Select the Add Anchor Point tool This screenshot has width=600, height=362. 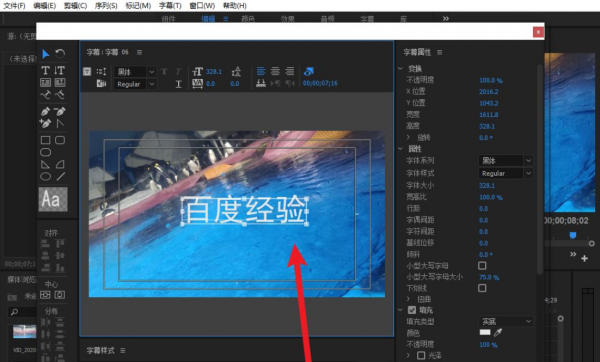[45, 123]
